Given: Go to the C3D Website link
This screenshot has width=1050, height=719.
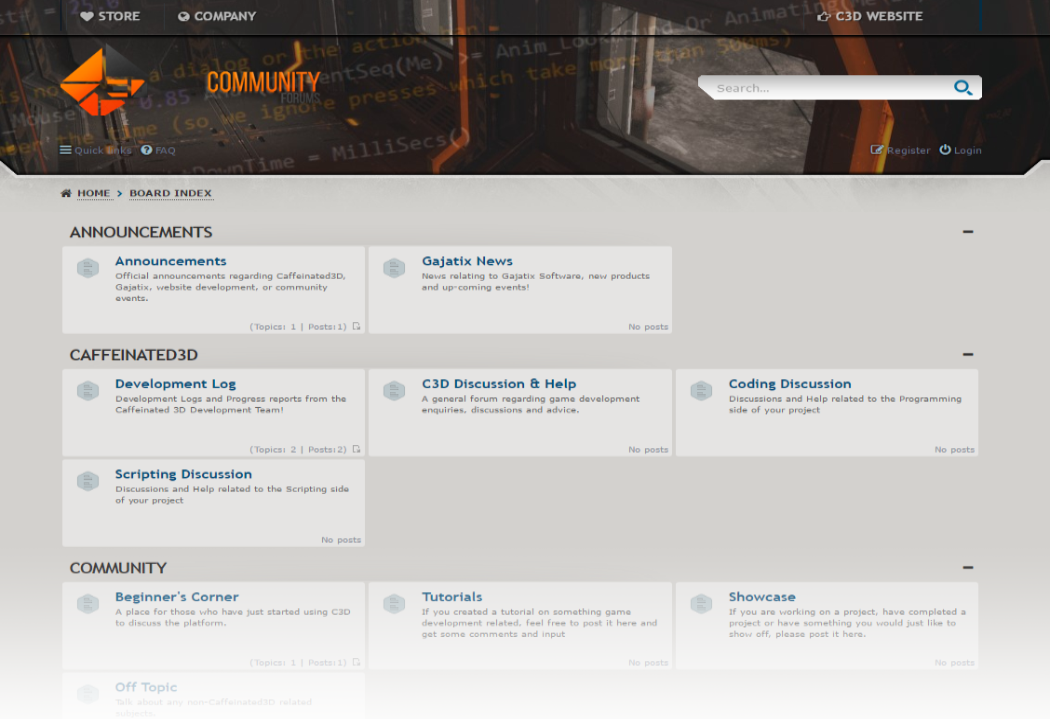Looking at the screenshot, I should 870,16.
